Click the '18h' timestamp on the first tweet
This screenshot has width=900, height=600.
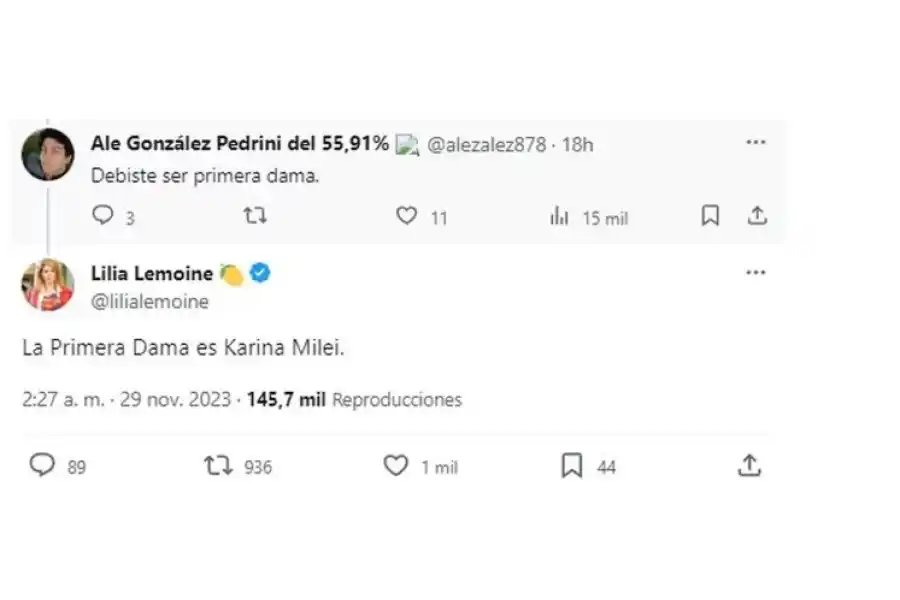[578, 143]
